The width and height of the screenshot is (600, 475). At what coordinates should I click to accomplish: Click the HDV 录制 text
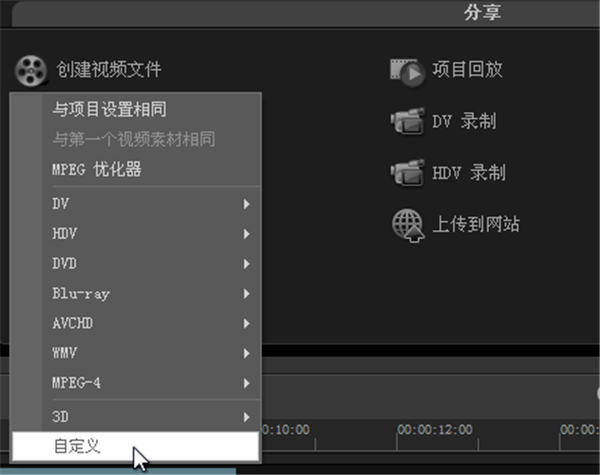click(469, 173)
